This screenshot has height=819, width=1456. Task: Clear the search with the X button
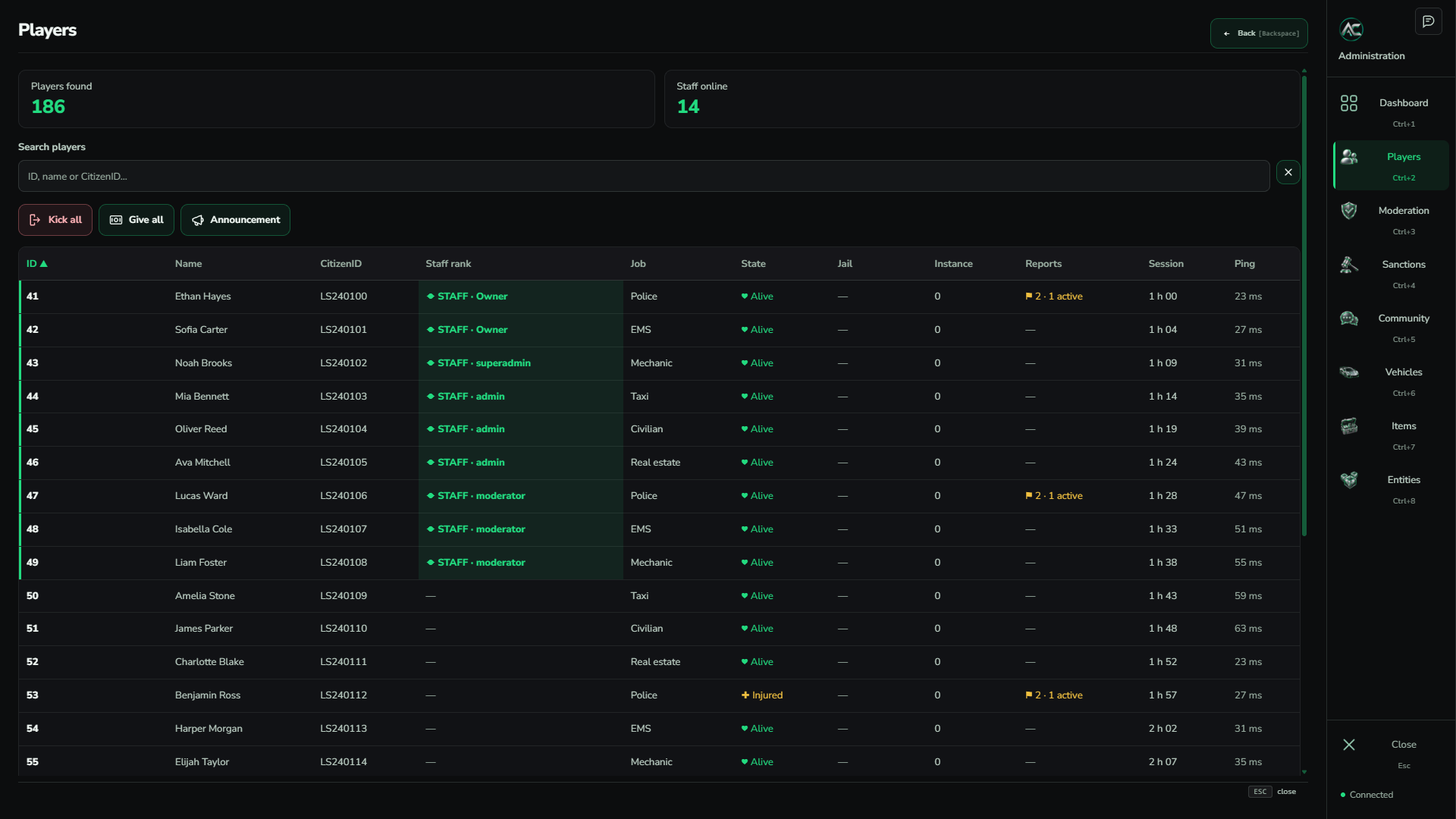[1288, 172]
